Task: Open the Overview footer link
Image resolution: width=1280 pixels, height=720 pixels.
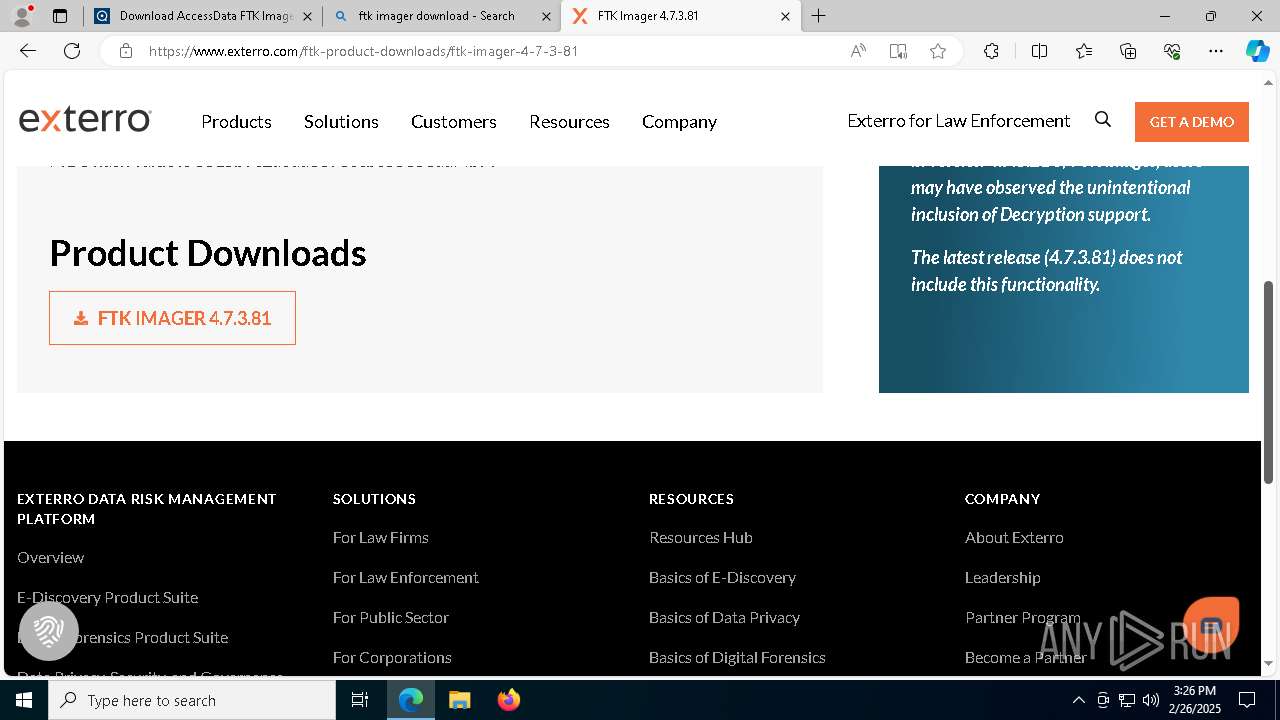Action: pyautogui.click(x=50, y=557)
